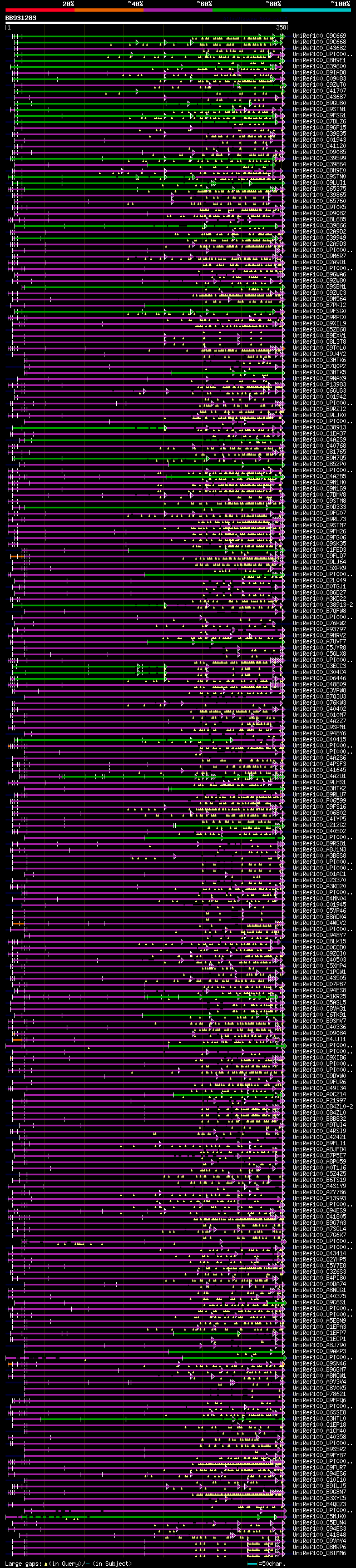Select the UniRef100_Q41120 row label
This screenshot has width=356, height=1568.
tap(319, 146)
